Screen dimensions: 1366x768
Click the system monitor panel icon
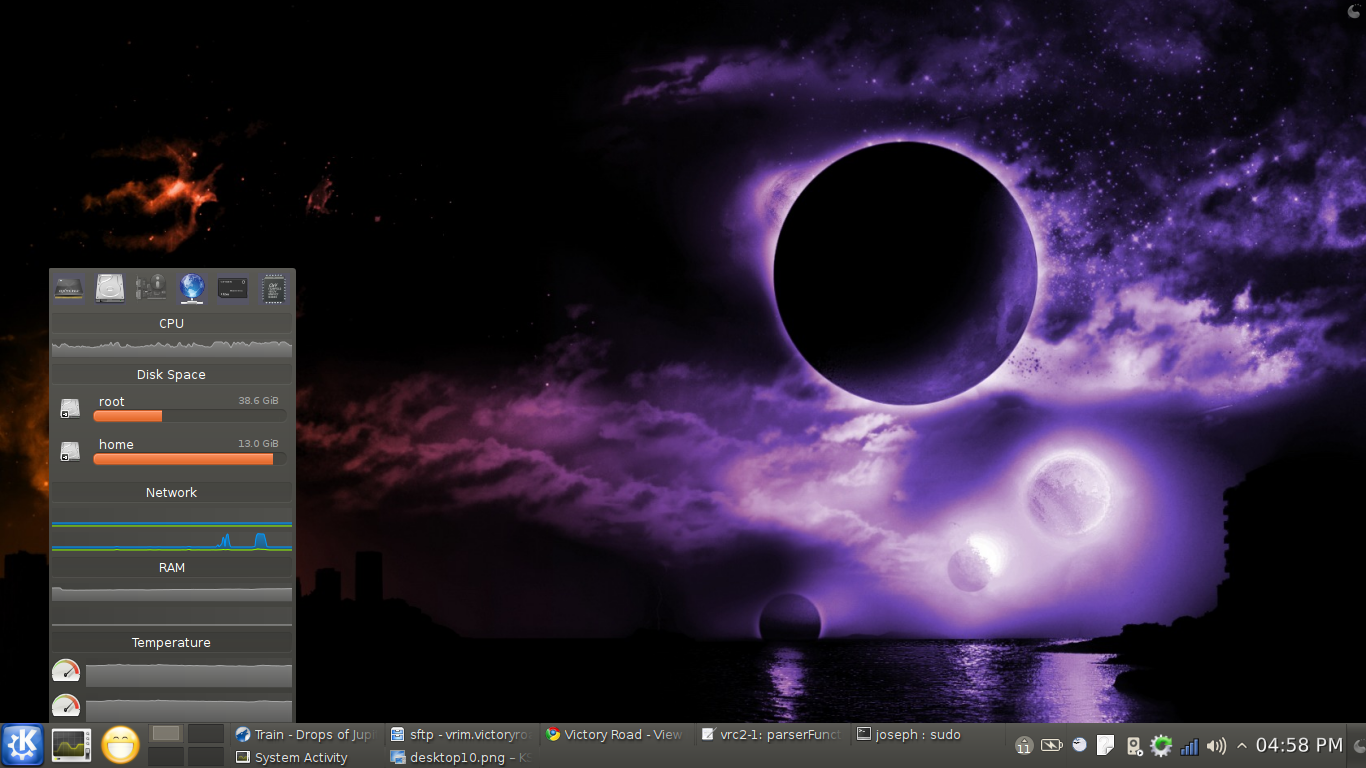pyautogui.click(x=72, y=745)
